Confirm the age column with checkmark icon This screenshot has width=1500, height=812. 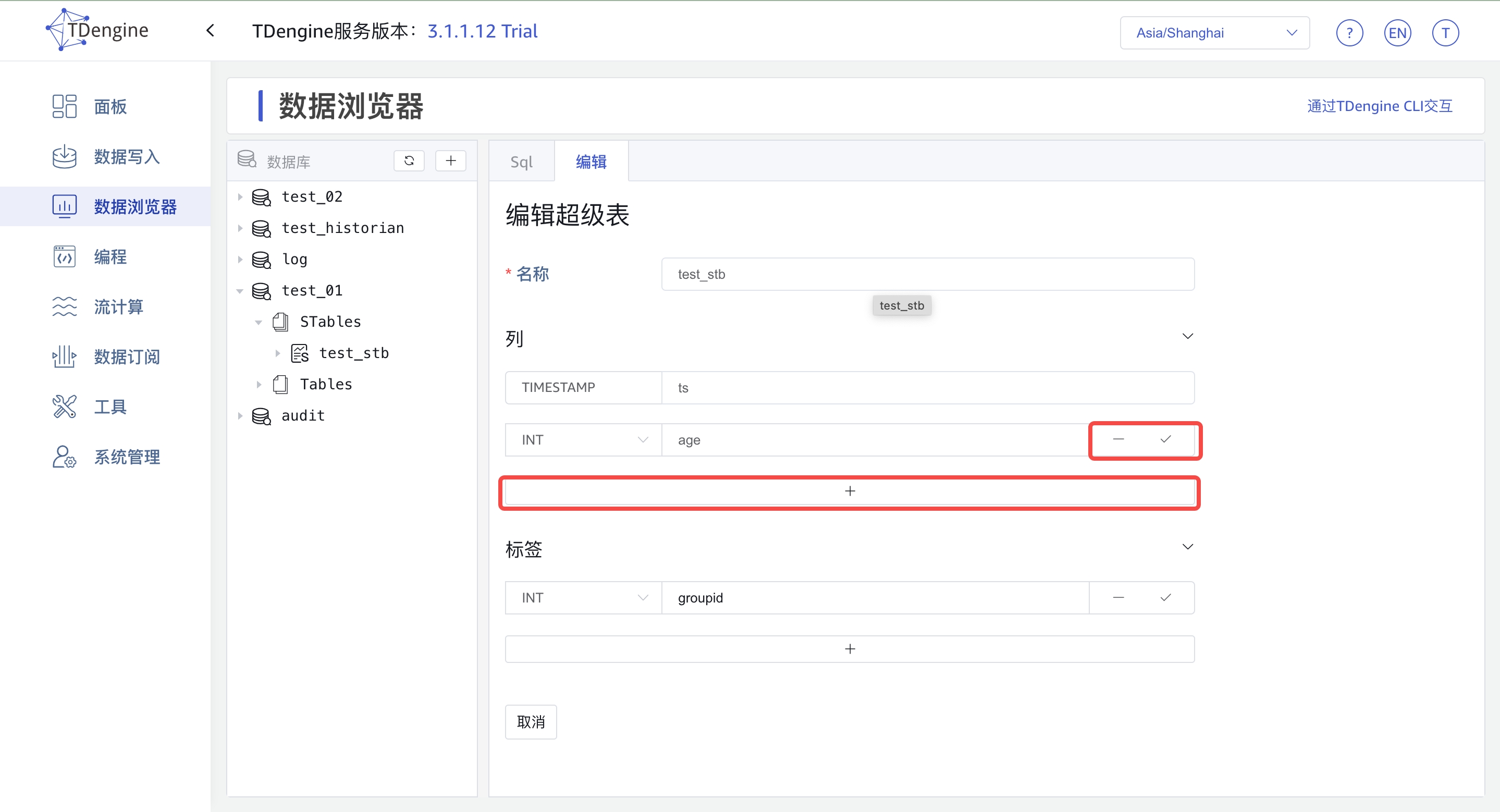[1165, 439]
